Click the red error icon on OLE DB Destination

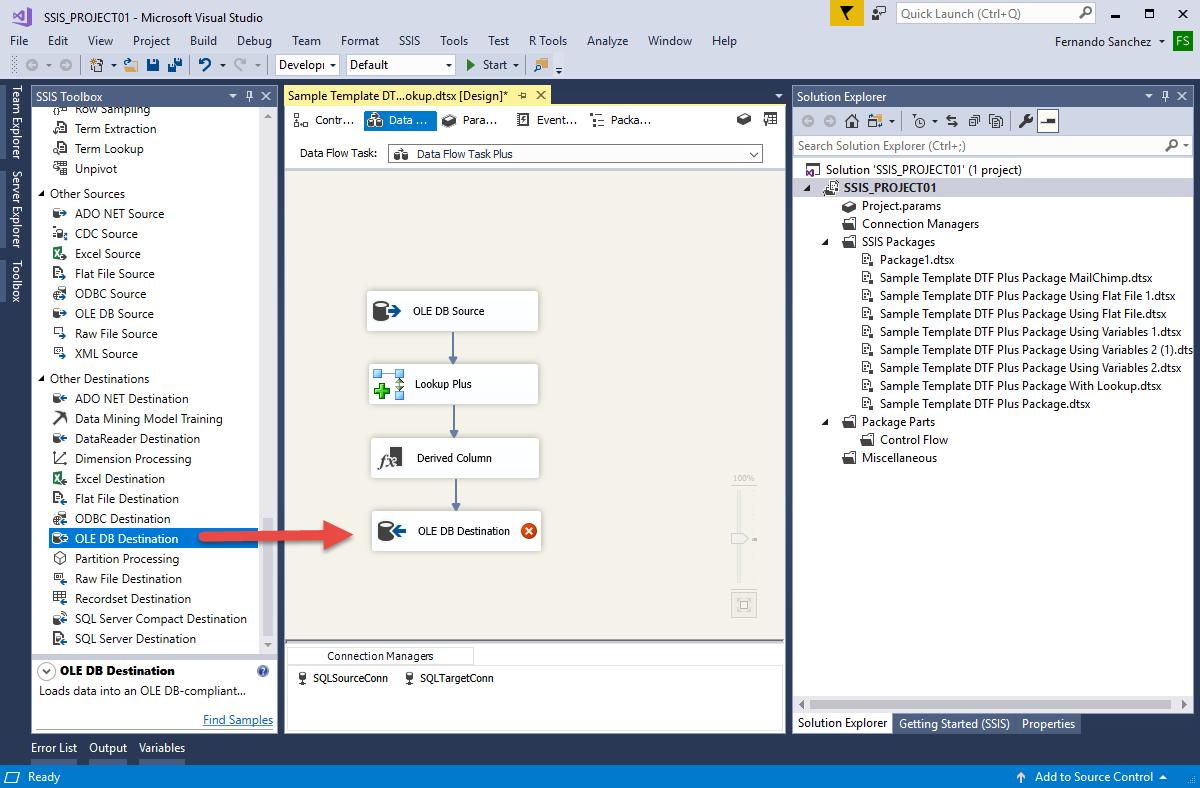(529, 531)
